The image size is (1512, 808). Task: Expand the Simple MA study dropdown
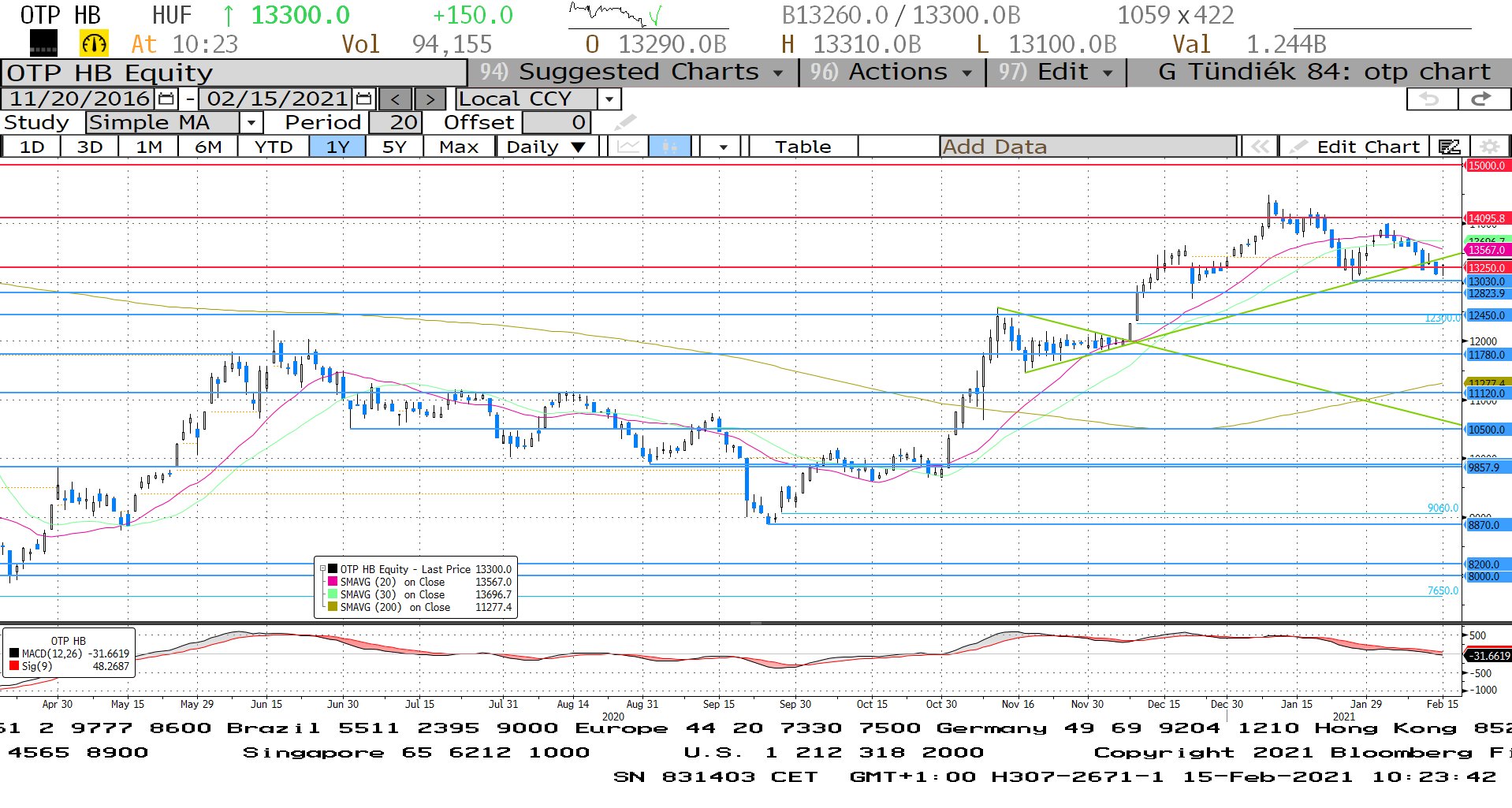click(251, 122)
